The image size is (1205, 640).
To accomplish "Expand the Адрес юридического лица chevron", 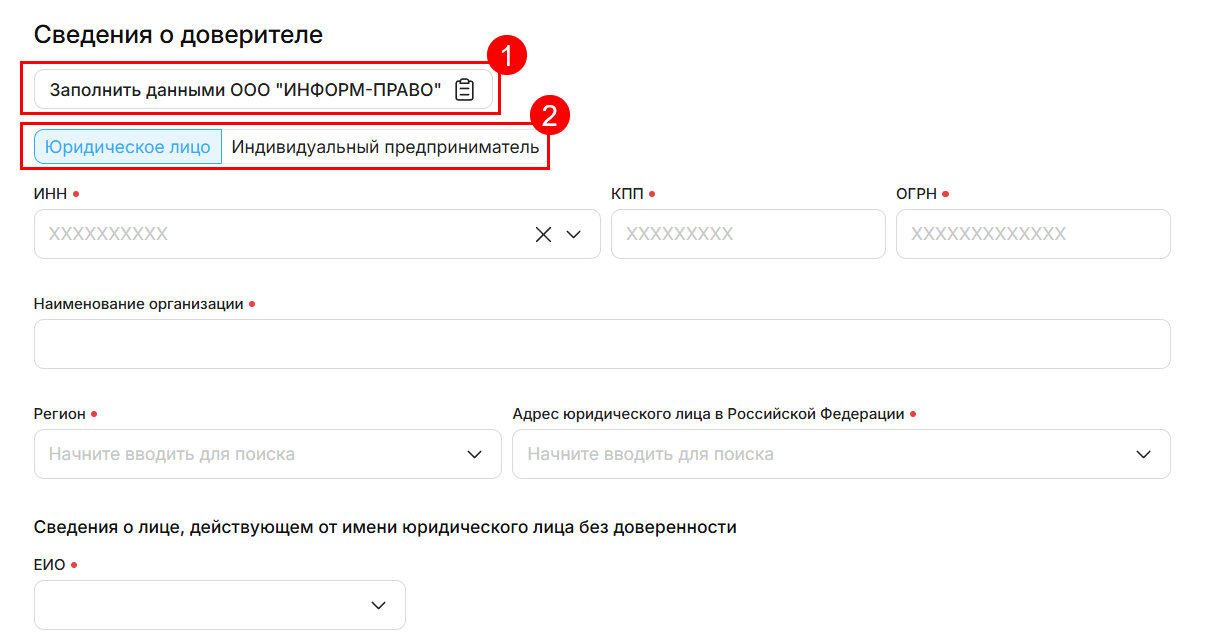I will (1144, 454).
